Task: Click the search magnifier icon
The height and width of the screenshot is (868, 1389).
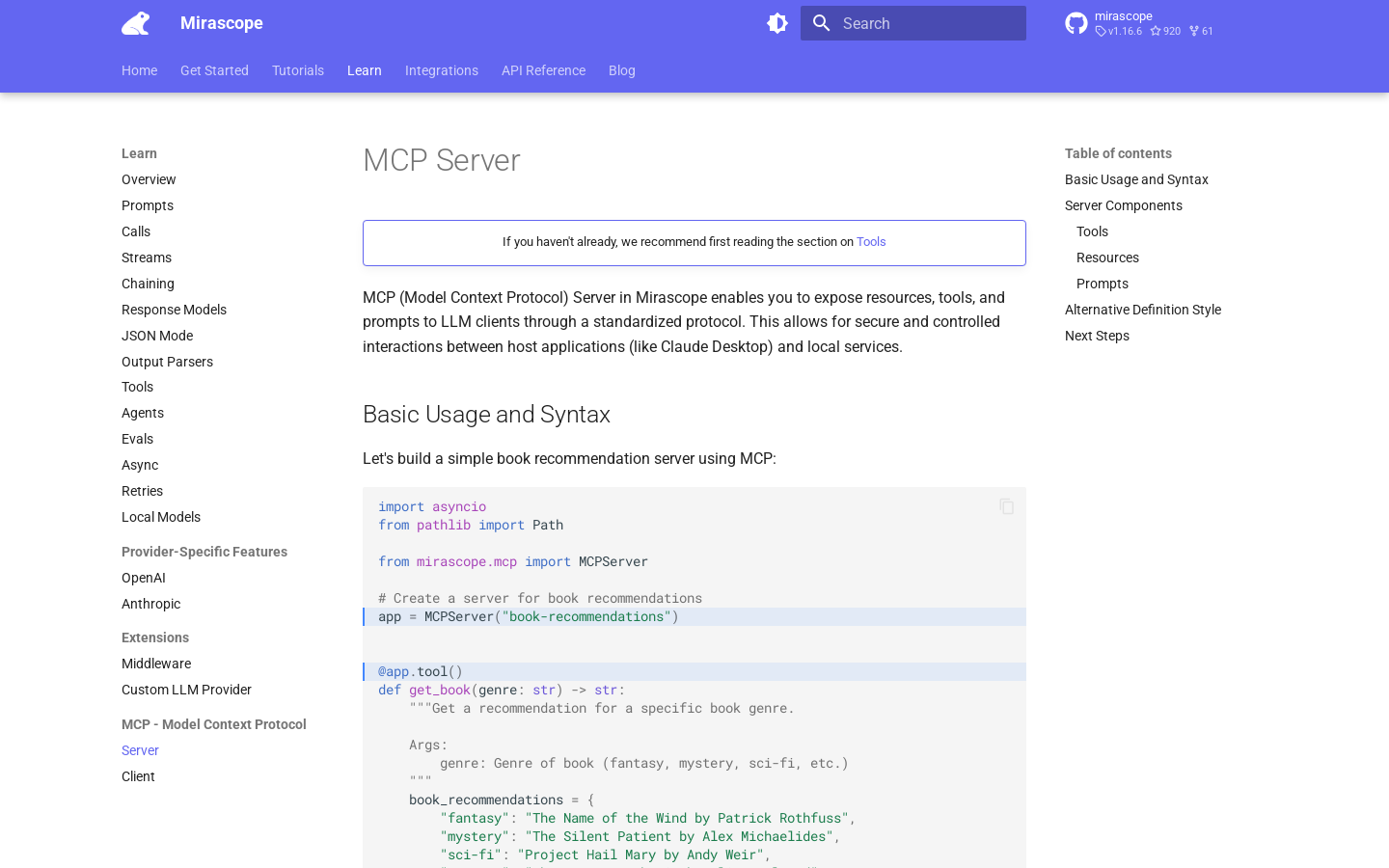Action: pos(822,23)
